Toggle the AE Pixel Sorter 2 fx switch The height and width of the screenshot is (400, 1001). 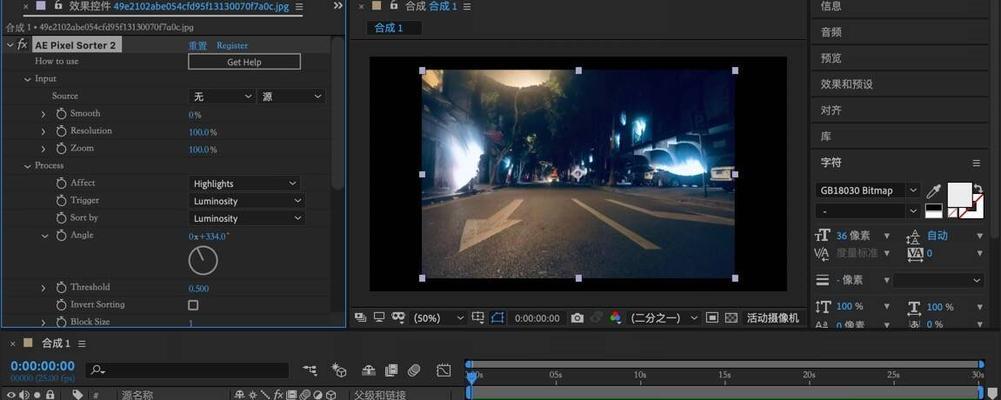pos(22,45)
